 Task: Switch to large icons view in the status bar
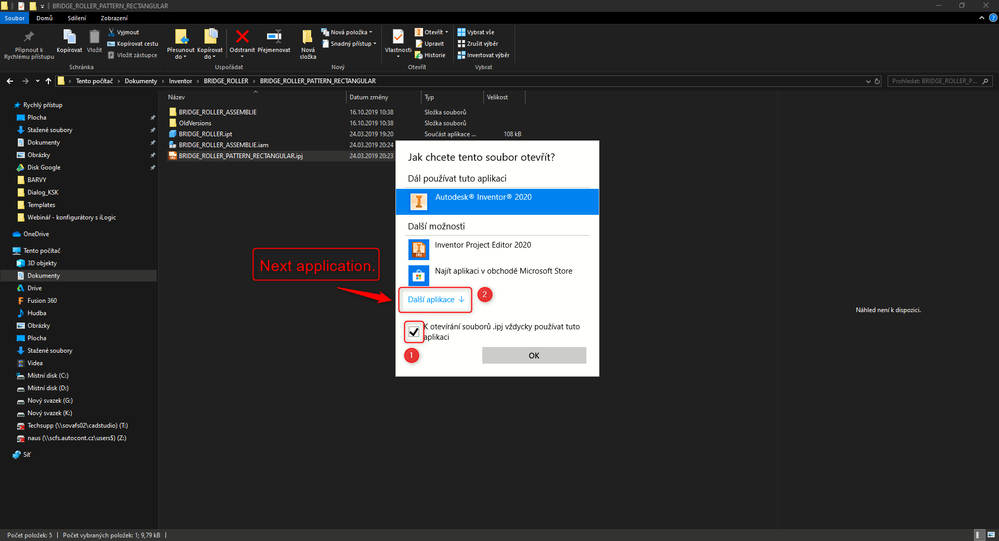pyautogui.click(x=990, y=535)
